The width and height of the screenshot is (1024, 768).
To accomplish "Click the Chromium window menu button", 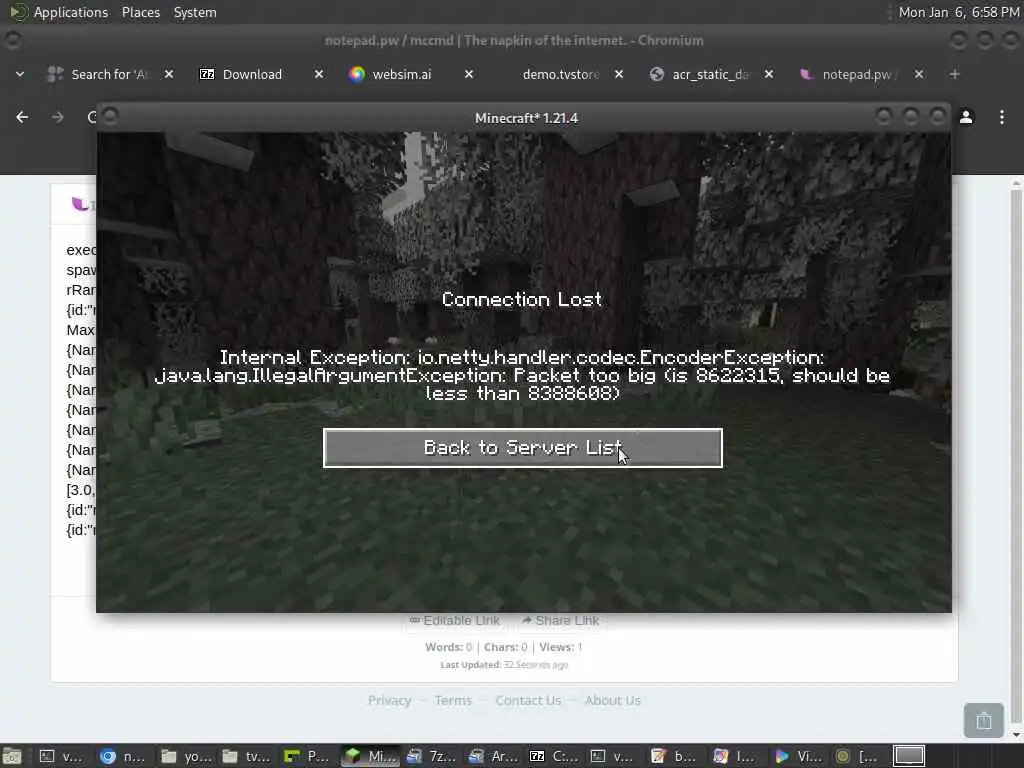I will tap(12, 40).
